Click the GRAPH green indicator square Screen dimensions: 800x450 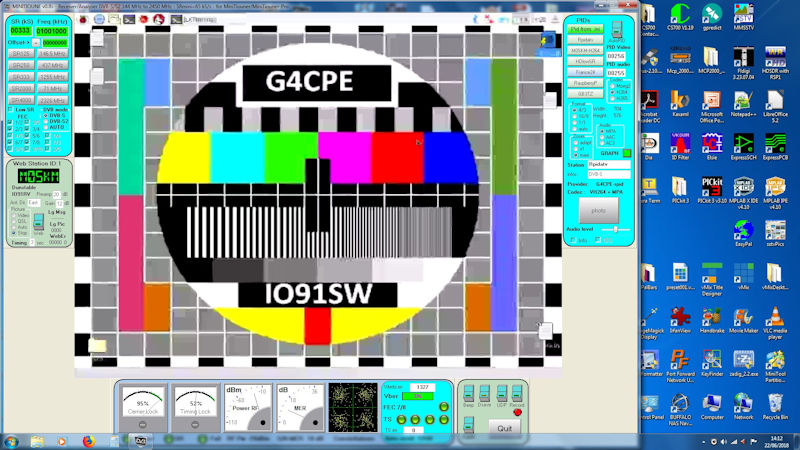[x=627, y=153]
